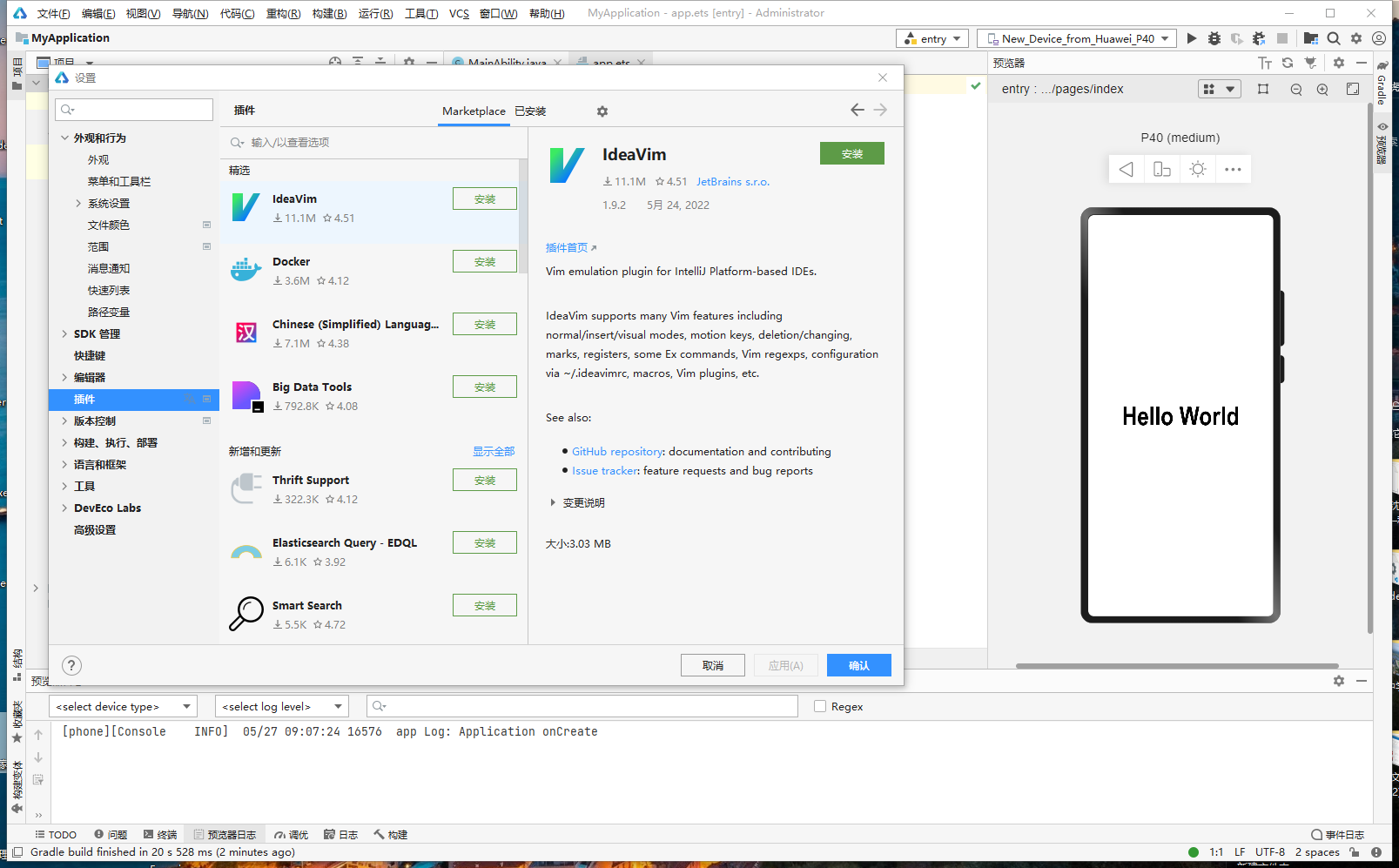1399x868 pixels.
Task: Click the back triangle on device controls
Action: click(x=1127, y=169)
